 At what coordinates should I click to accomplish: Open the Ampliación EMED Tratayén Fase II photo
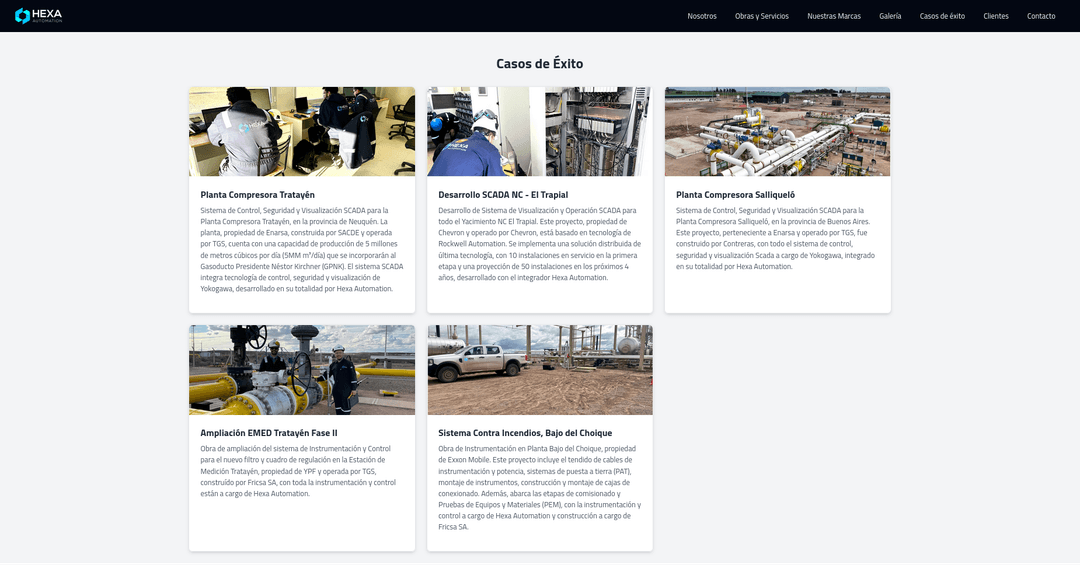click(x=302, y=370)
